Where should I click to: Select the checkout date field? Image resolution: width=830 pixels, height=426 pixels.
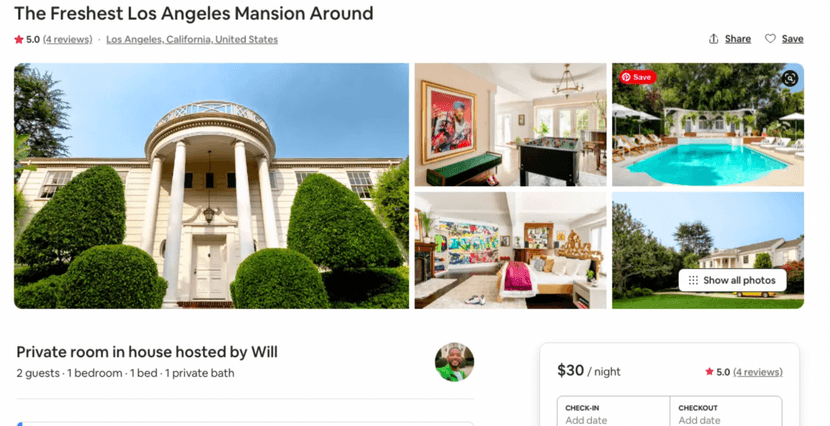[x=726, y=412]
